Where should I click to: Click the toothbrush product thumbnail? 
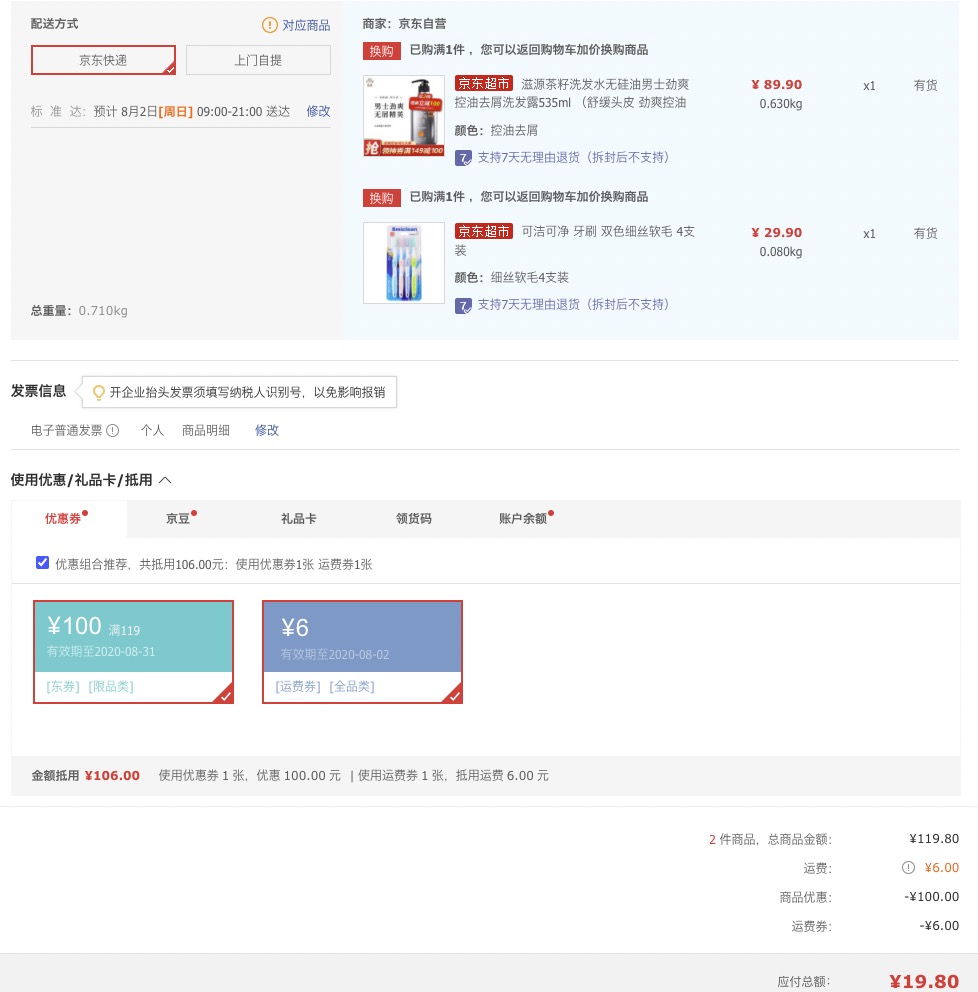pyautogui.click(x=404, y=263)
